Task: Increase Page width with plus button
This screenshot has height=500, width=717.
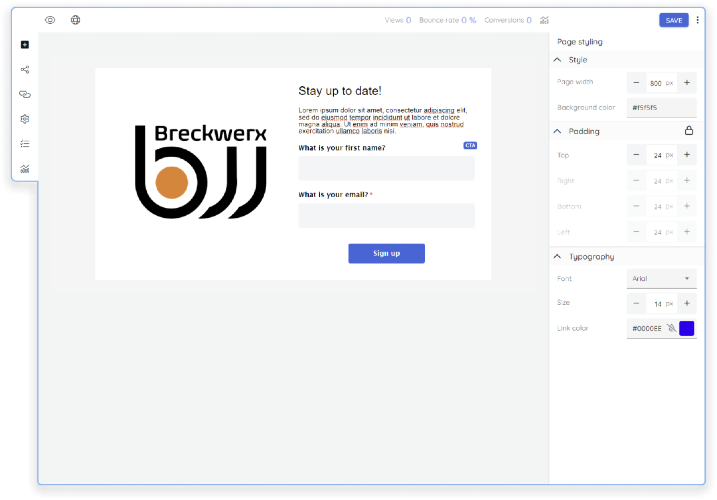Action: pos(687,83)
